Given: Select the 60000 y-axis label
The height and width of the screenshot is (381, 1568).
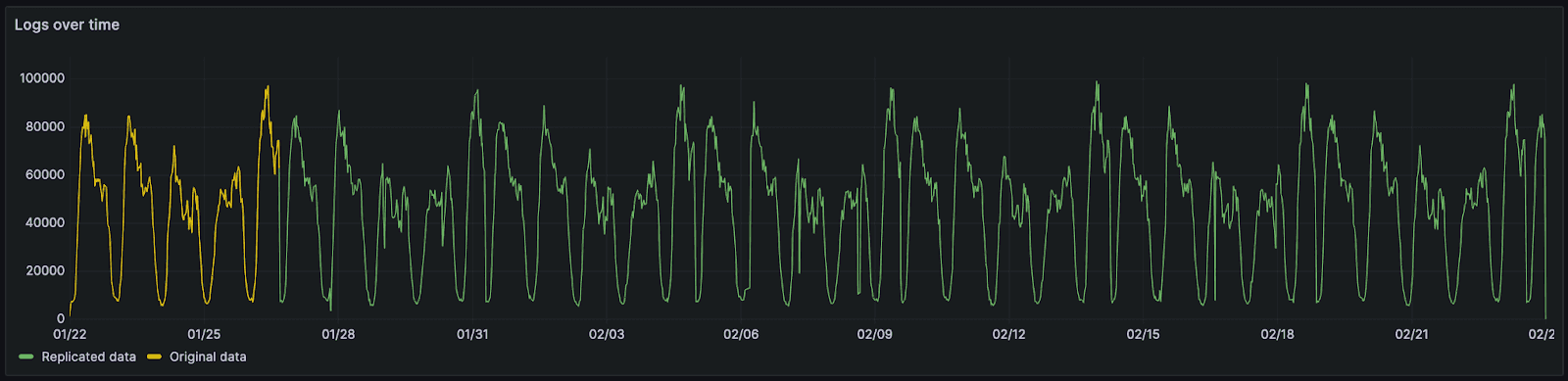Looking at the screenshot, I should (45, 174).
